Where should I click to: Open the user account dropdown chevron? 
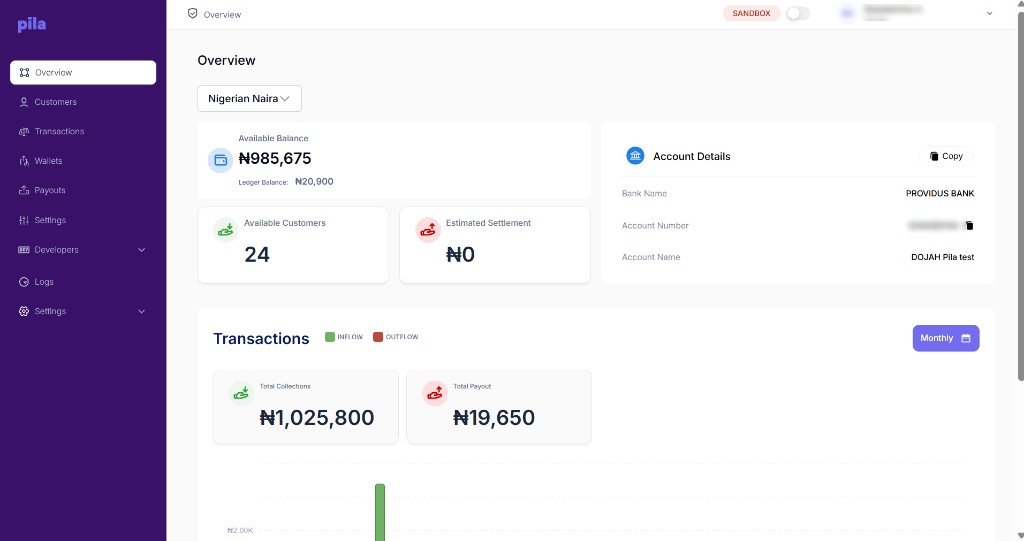point(989,13)
